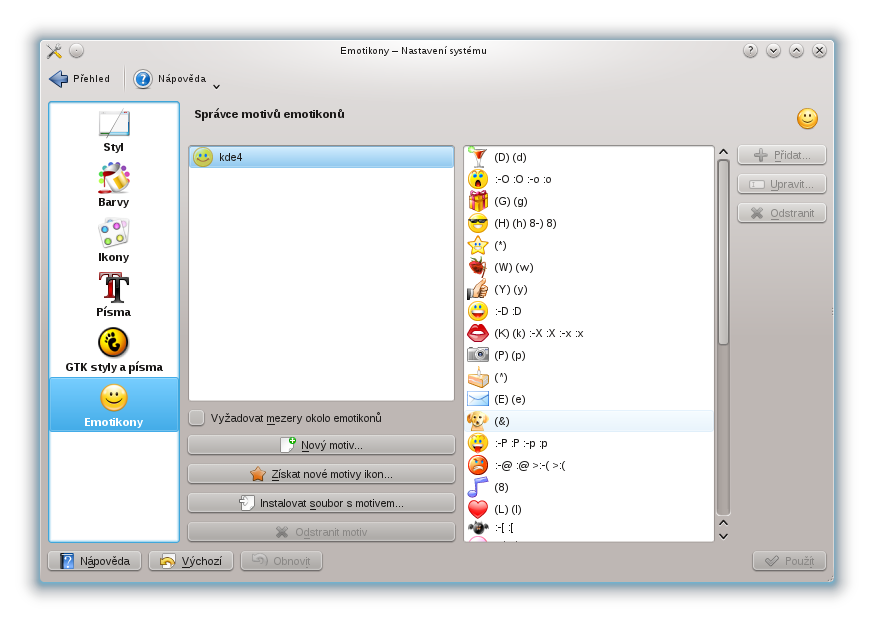Click the tools icon in title bar
This screenshot has width=874, height=622.
pyautogui.click(x=54, y=51)
